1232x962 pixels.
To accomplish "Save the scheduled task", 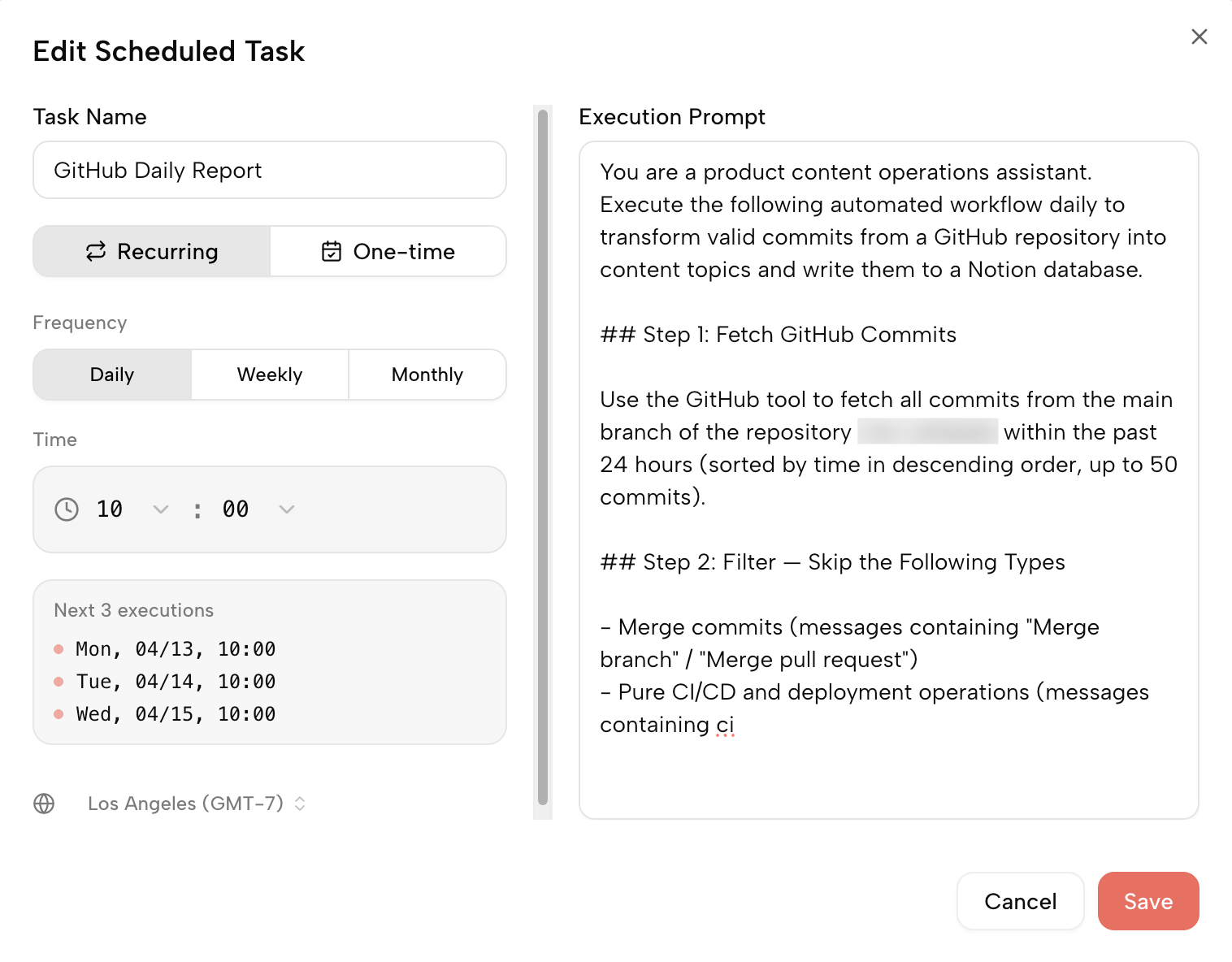I will click(1147, 901).
